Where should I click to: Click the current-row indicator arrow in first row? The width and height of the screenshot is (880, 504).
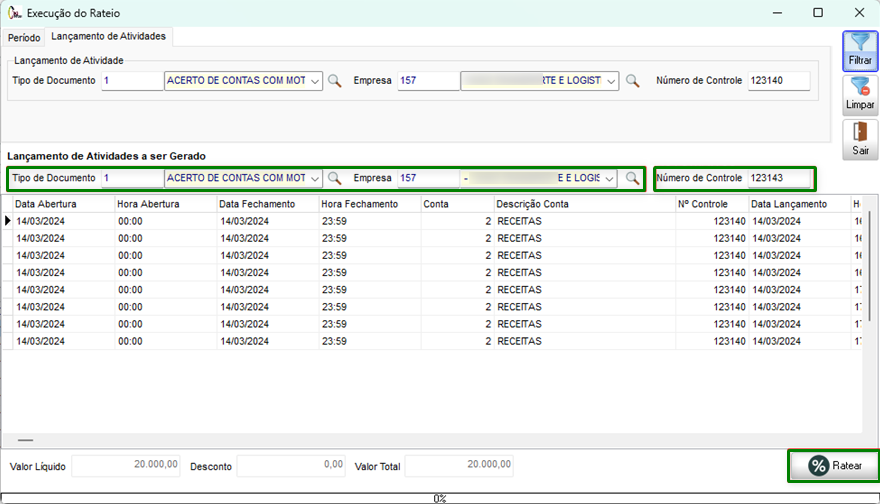7,221
